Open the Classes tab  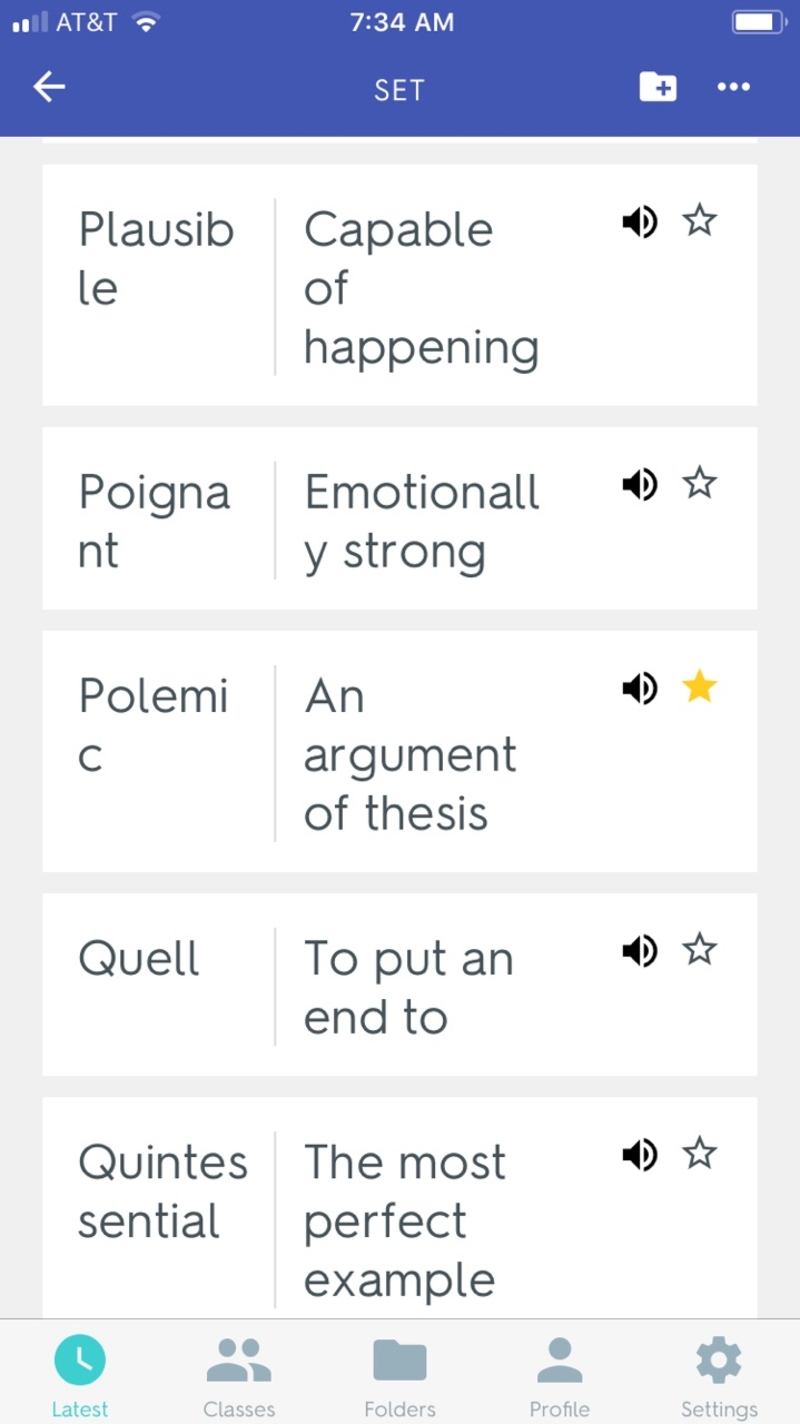[239, 1373]
